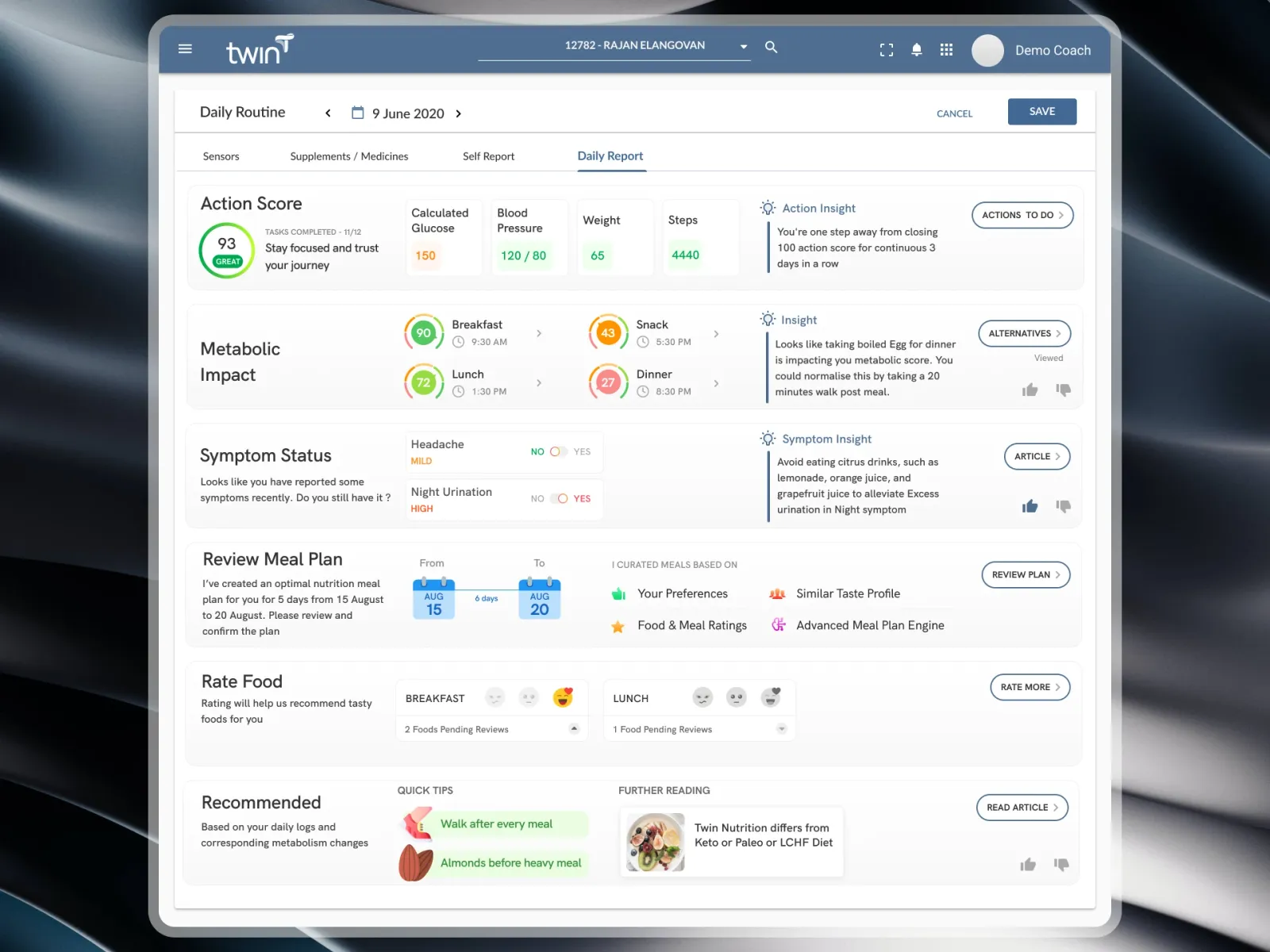Click the Almonds before heavy meal tip
Image resolution: width=1270 pixels, height=952 pixels.
point(494,863)
